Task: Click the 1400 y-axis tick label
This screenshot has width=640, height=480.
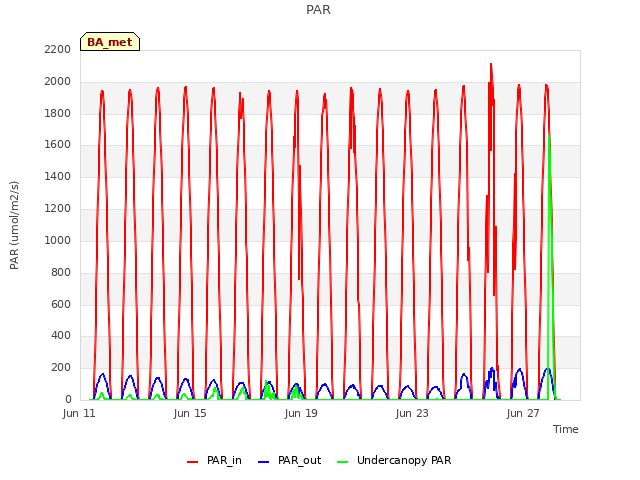Action: 58,176
